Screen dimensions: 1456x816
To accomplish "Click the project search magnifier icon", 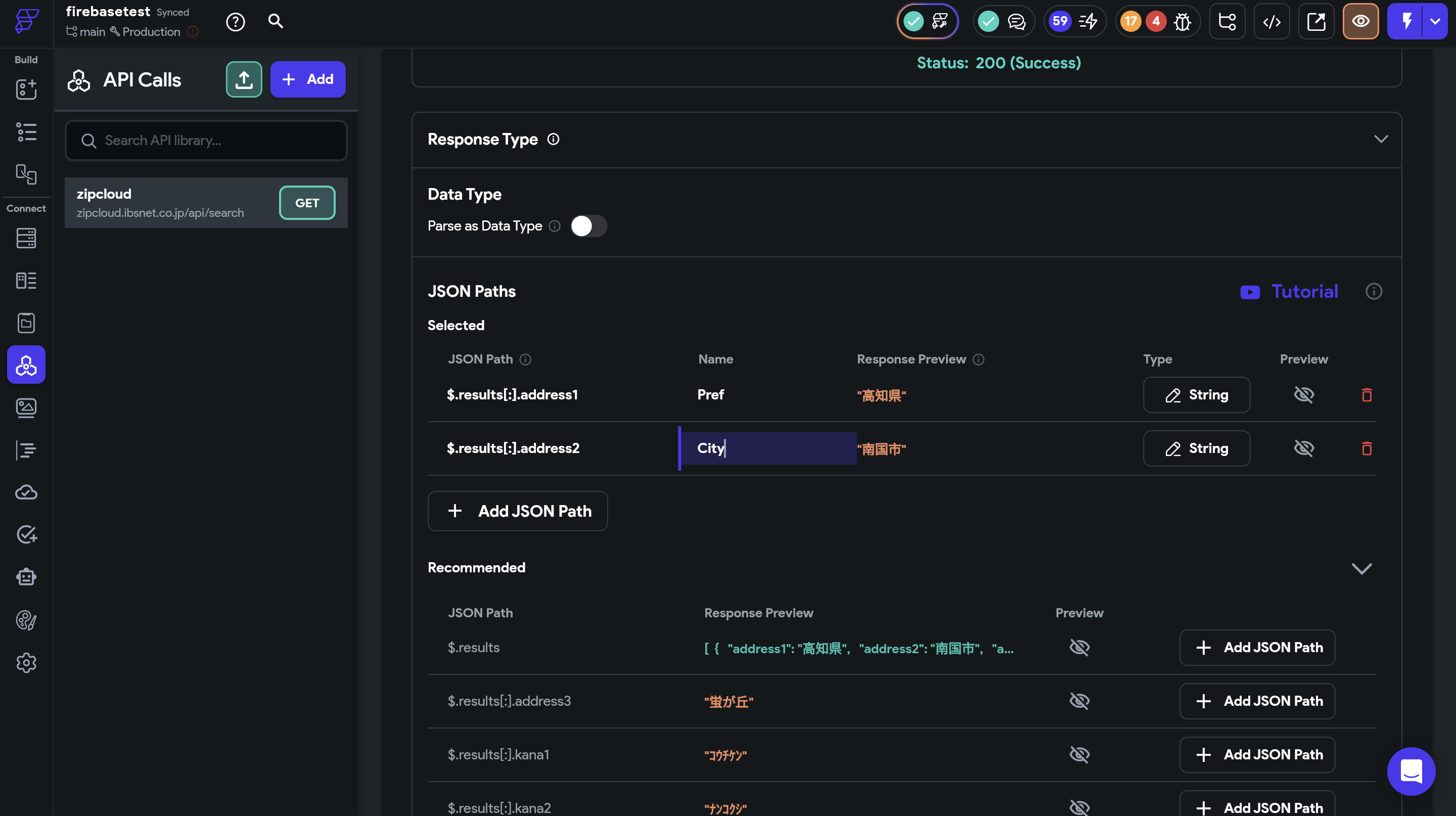I will point(275,21).
